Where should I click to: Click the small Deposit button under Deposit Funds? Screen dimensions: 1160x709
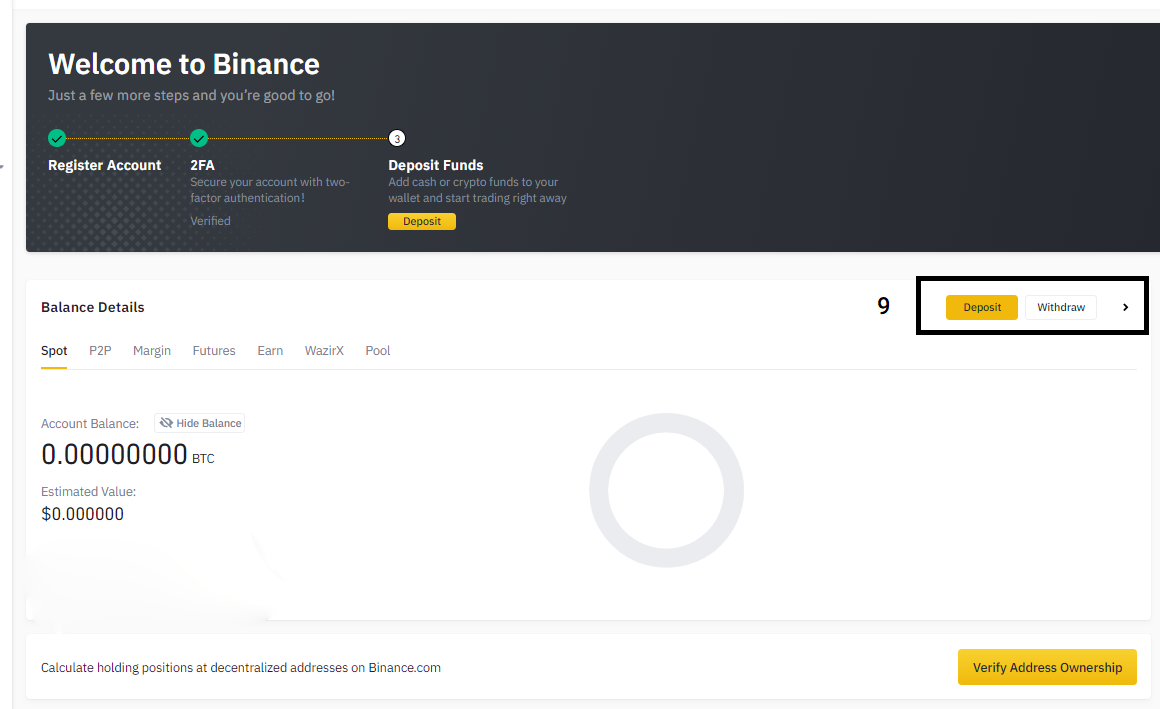click(422, 221)
